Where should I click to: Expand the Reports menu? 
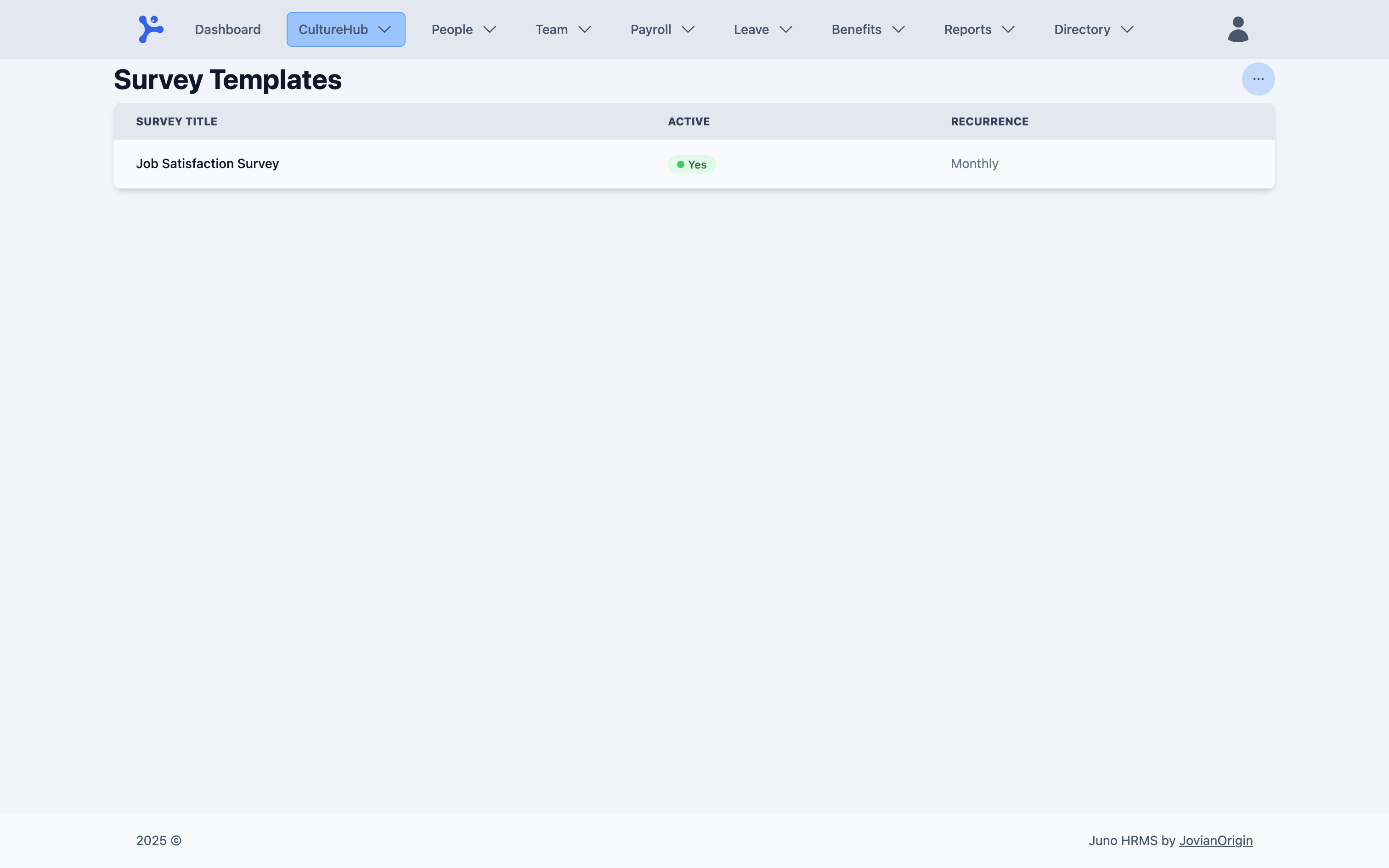click(979, 29)
